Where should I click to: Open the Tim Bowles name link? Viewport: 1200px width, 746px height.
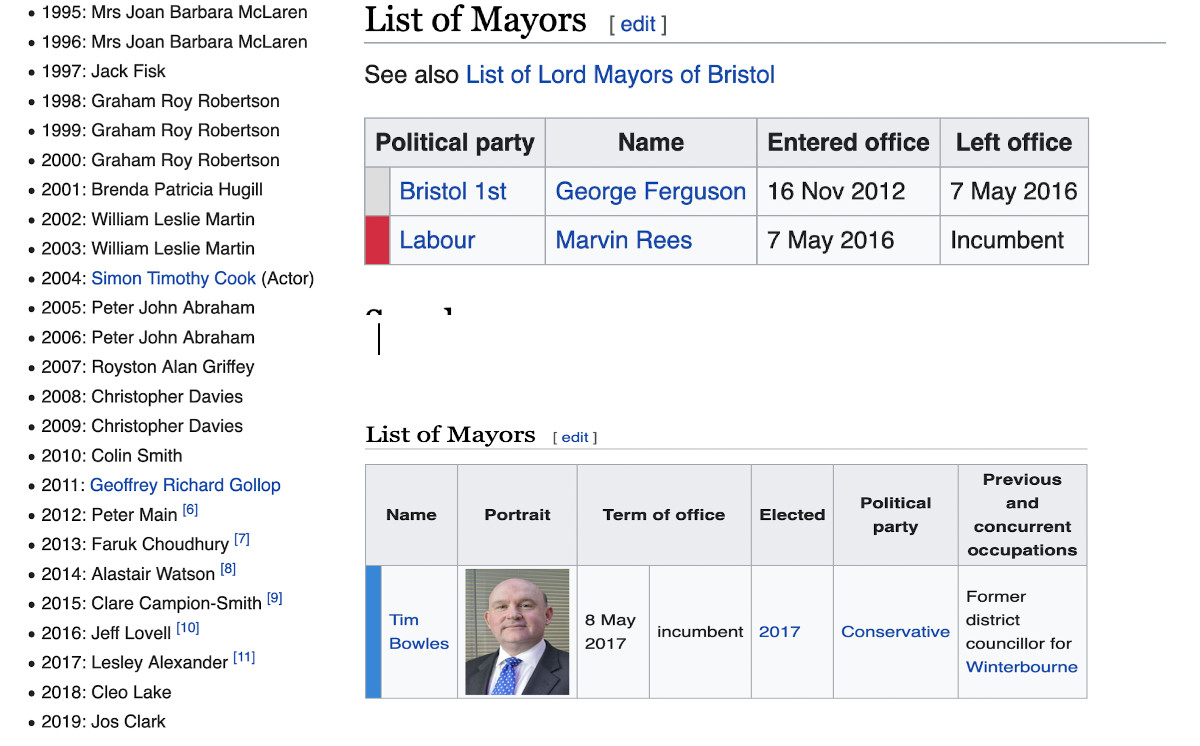click(418, 631)
